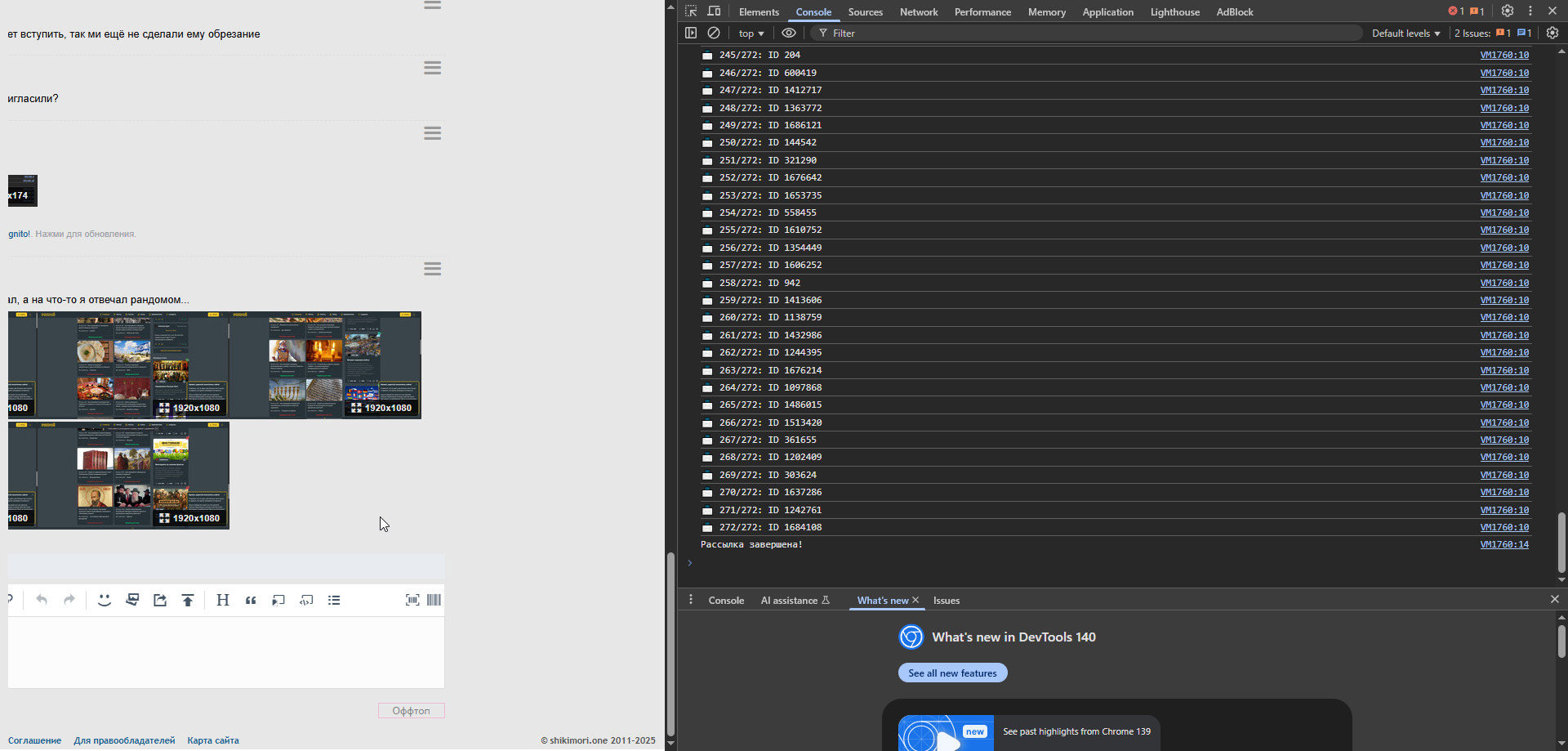
Task: Click the heading H formatting icon
Action: click(222, 601)
